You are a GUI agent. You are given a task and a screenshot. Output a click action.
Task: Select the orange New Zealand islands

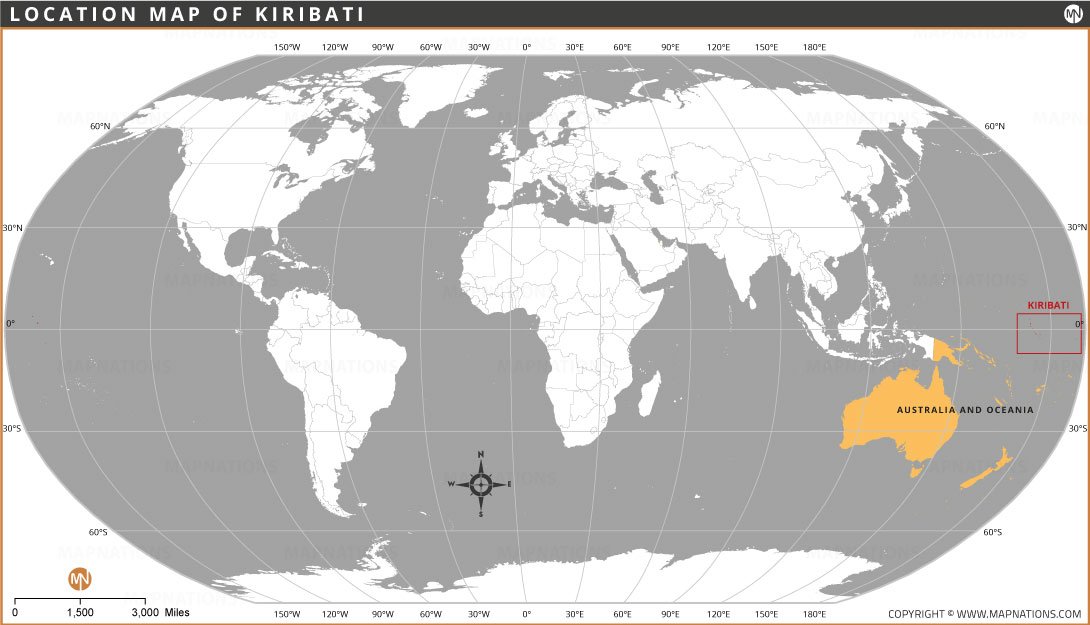coord(988,470)
